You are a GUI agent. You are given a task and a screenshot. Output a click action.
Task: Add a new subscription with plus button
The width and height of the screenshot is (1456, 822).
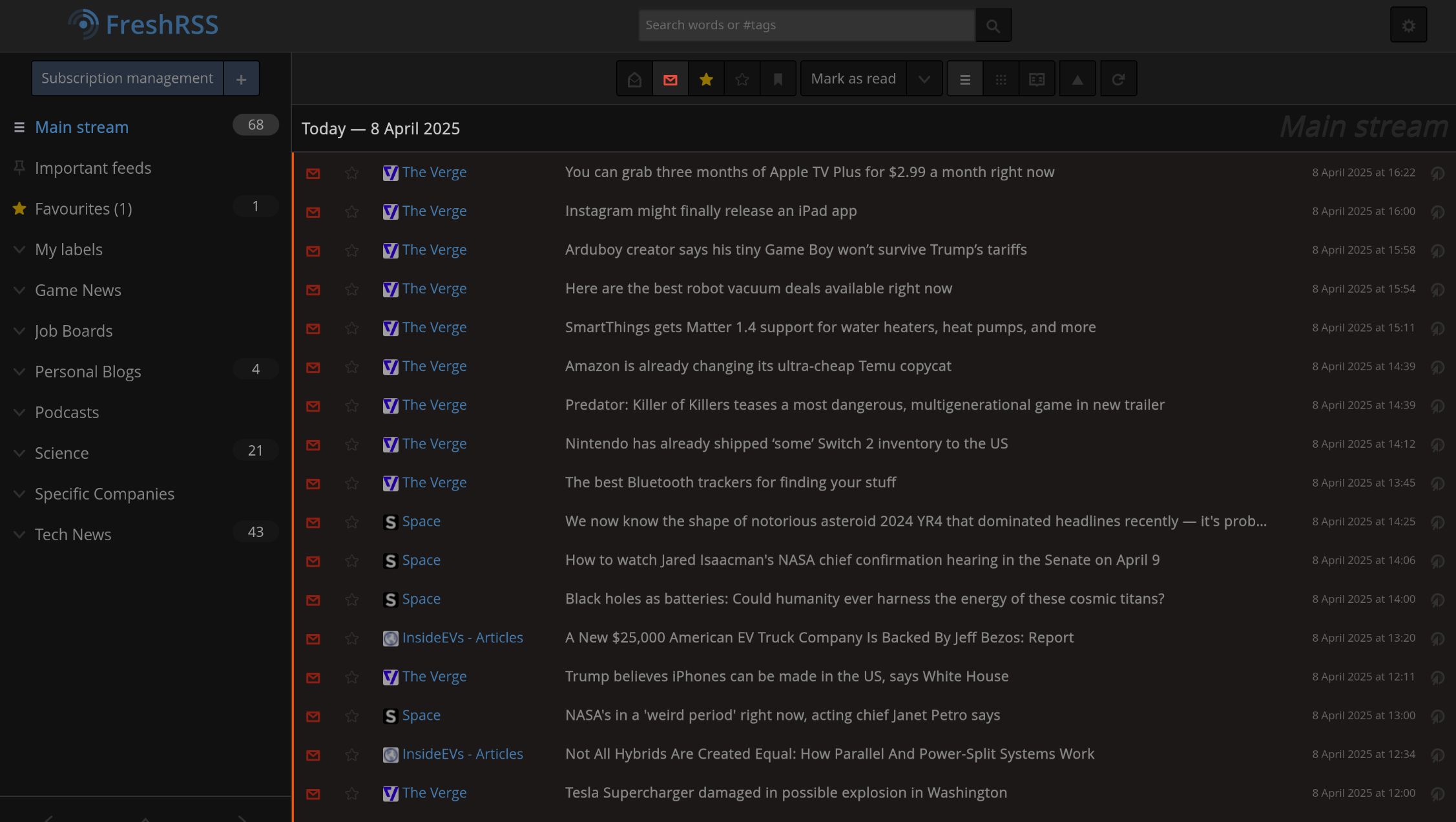coord(241,78)
